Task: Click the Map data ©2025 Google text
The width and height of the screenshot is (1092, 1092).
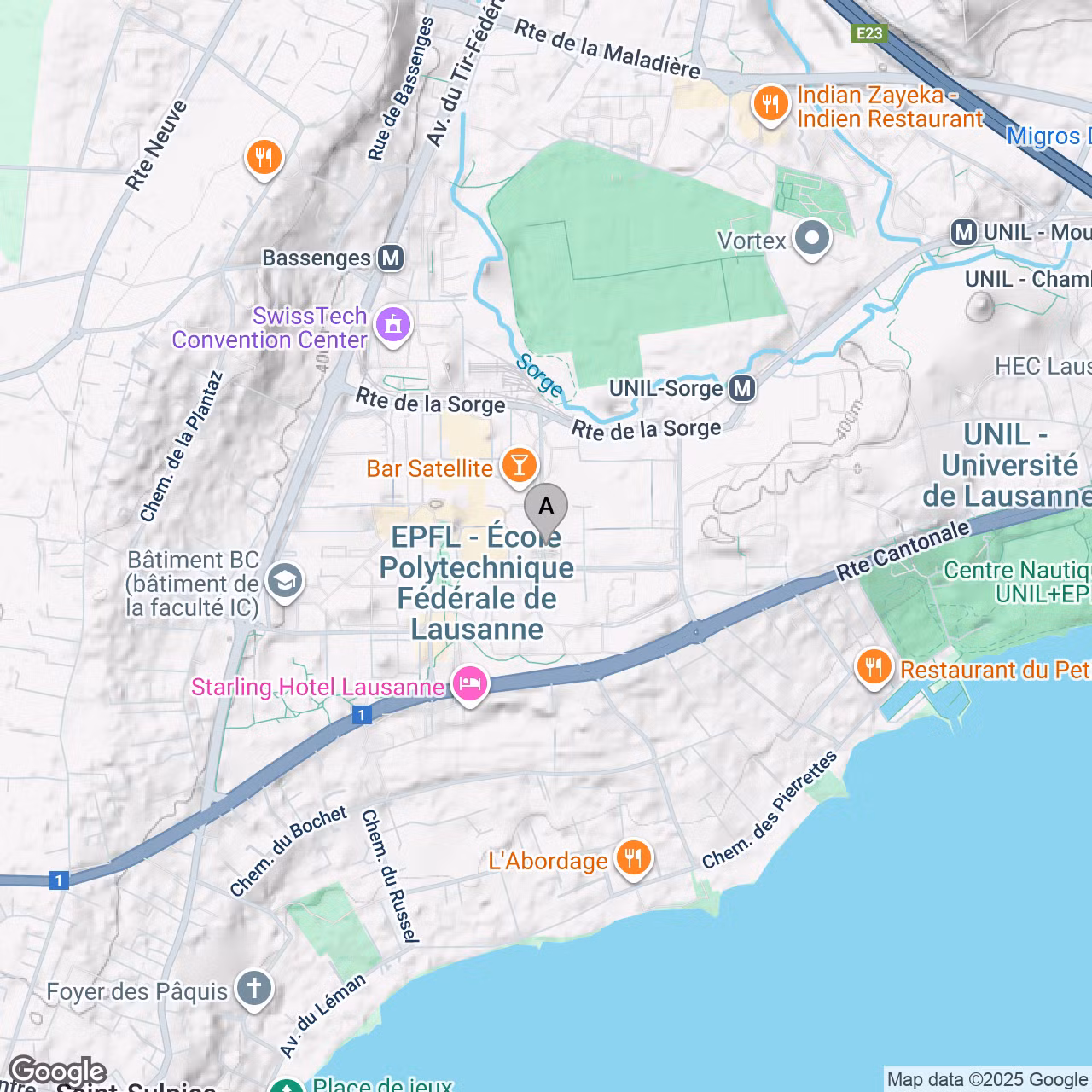Action: coord(987,1080)
